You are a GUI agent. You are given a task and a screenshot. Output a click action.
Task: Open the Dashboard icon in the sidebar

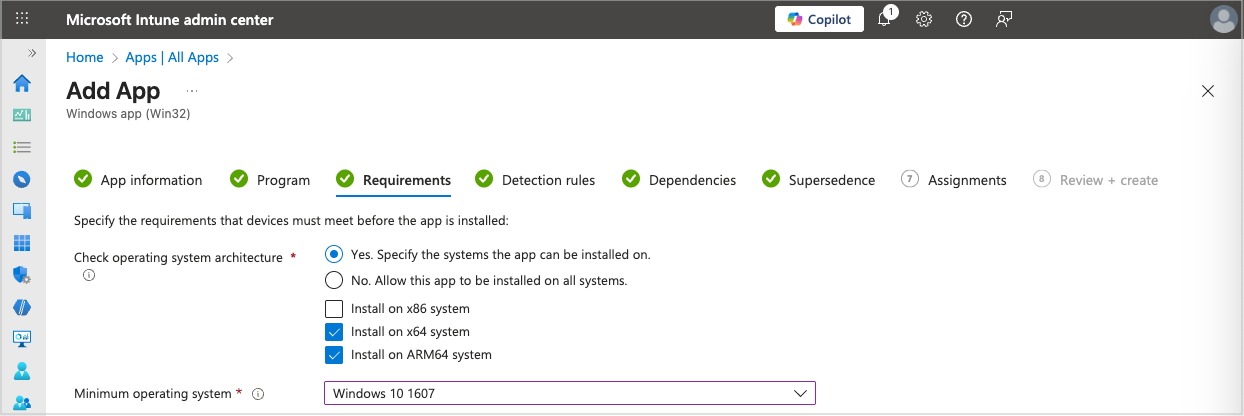coord(22,115)
